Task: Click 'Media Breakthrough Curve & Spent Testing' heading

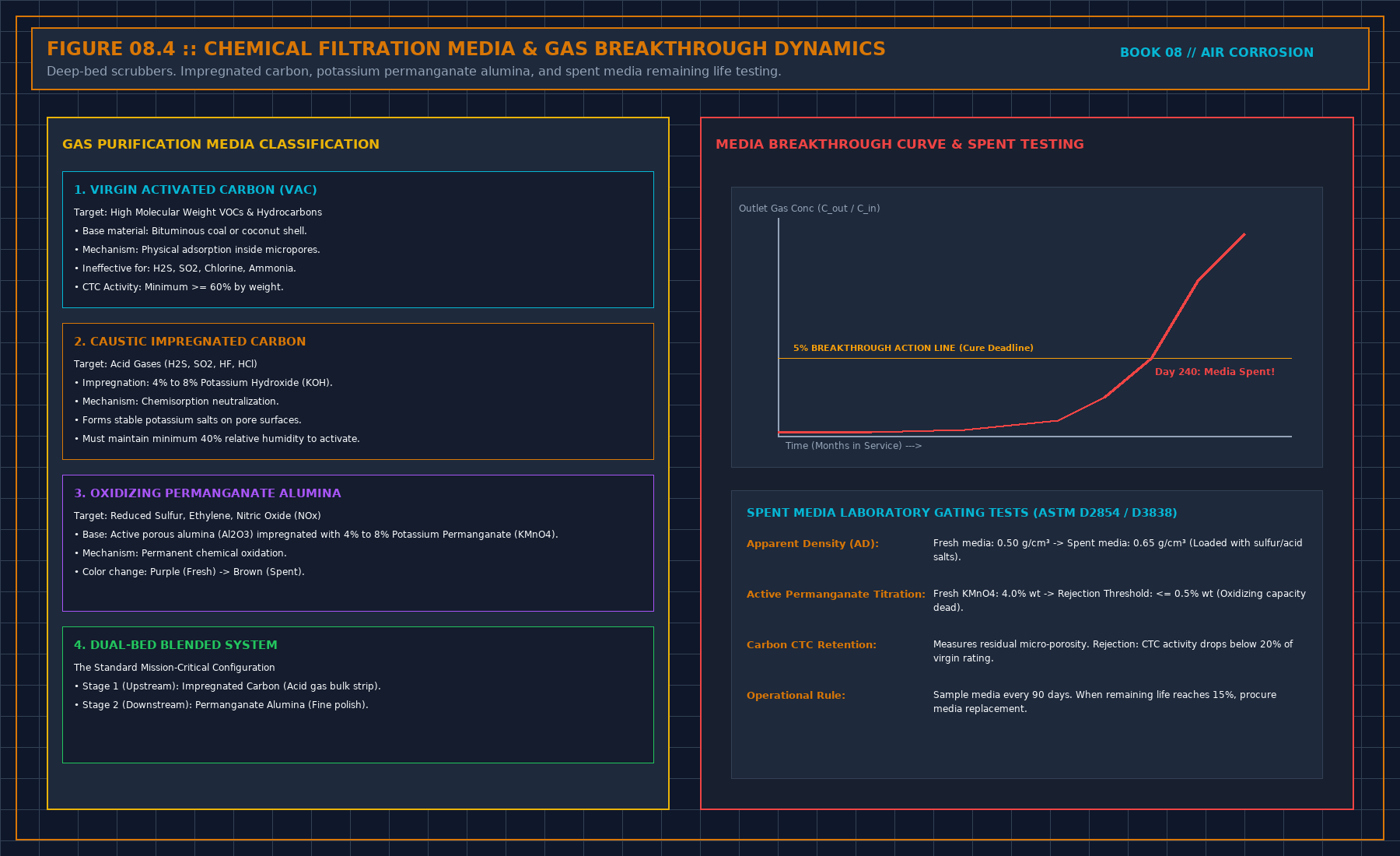Action: coord(900,145)
